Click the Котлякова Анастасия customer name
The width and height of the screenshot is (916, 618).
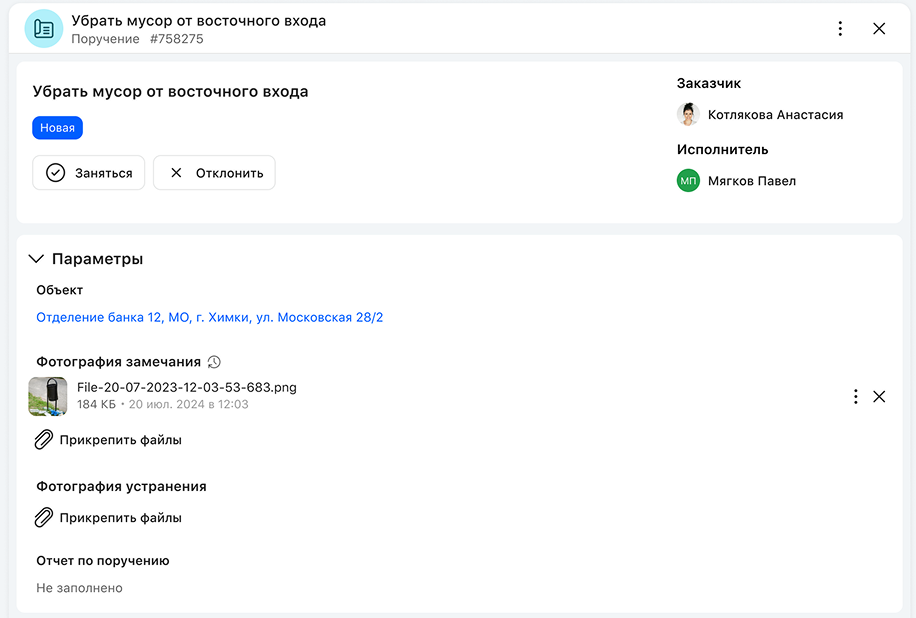[x=775, y=115]
